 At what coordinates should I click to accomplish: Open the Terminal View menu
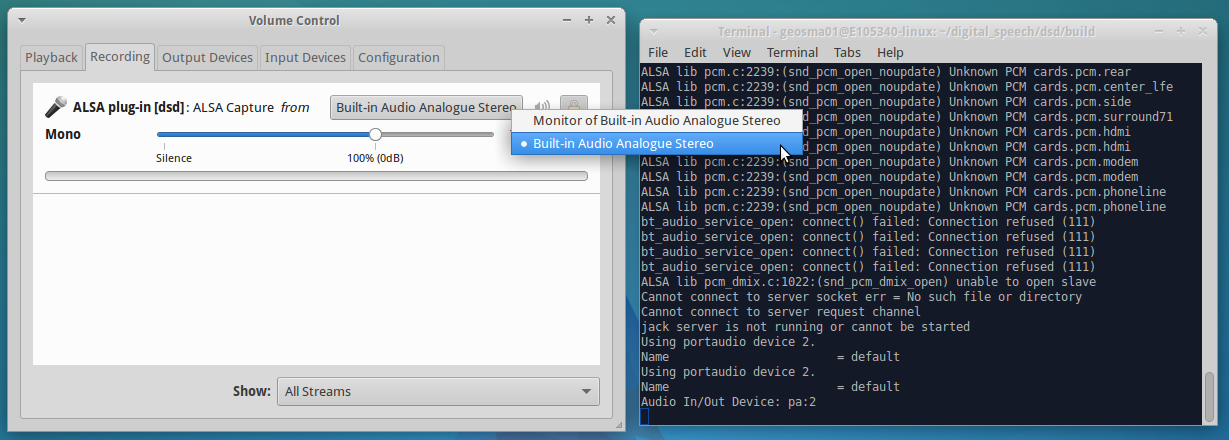[736, 52]
